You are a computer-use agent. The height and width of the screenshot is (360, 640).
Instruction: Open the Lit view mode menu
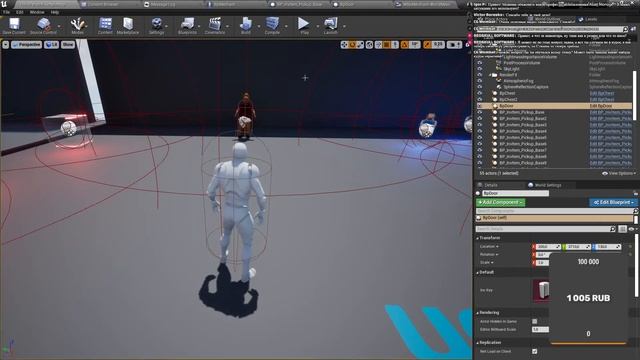click(51, 44)
